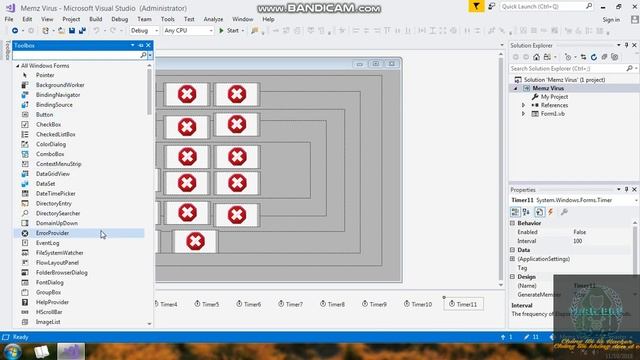Open the Debug menu
This screenshot has width=640, height=360.
(119, 19)
